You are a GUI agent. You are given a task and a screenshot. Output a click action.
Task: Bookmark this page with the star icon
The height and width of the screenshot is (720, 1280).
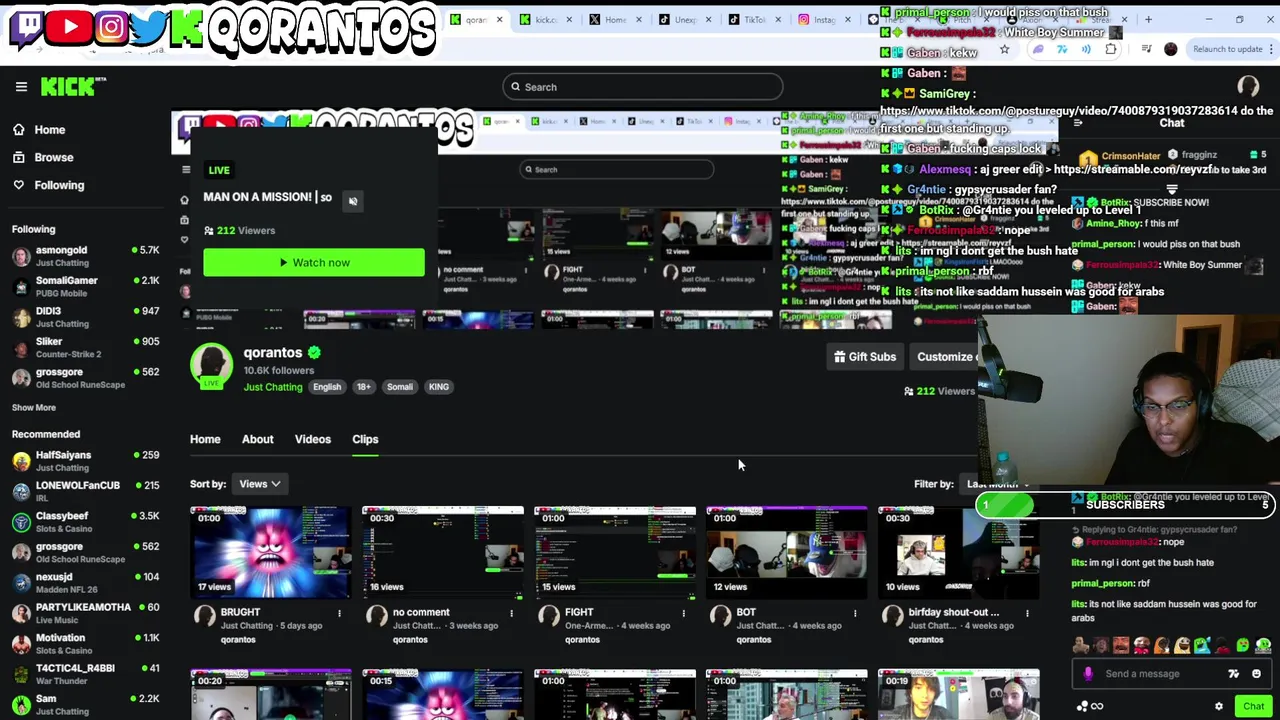pyautogui.click(x=1004, y=49)
